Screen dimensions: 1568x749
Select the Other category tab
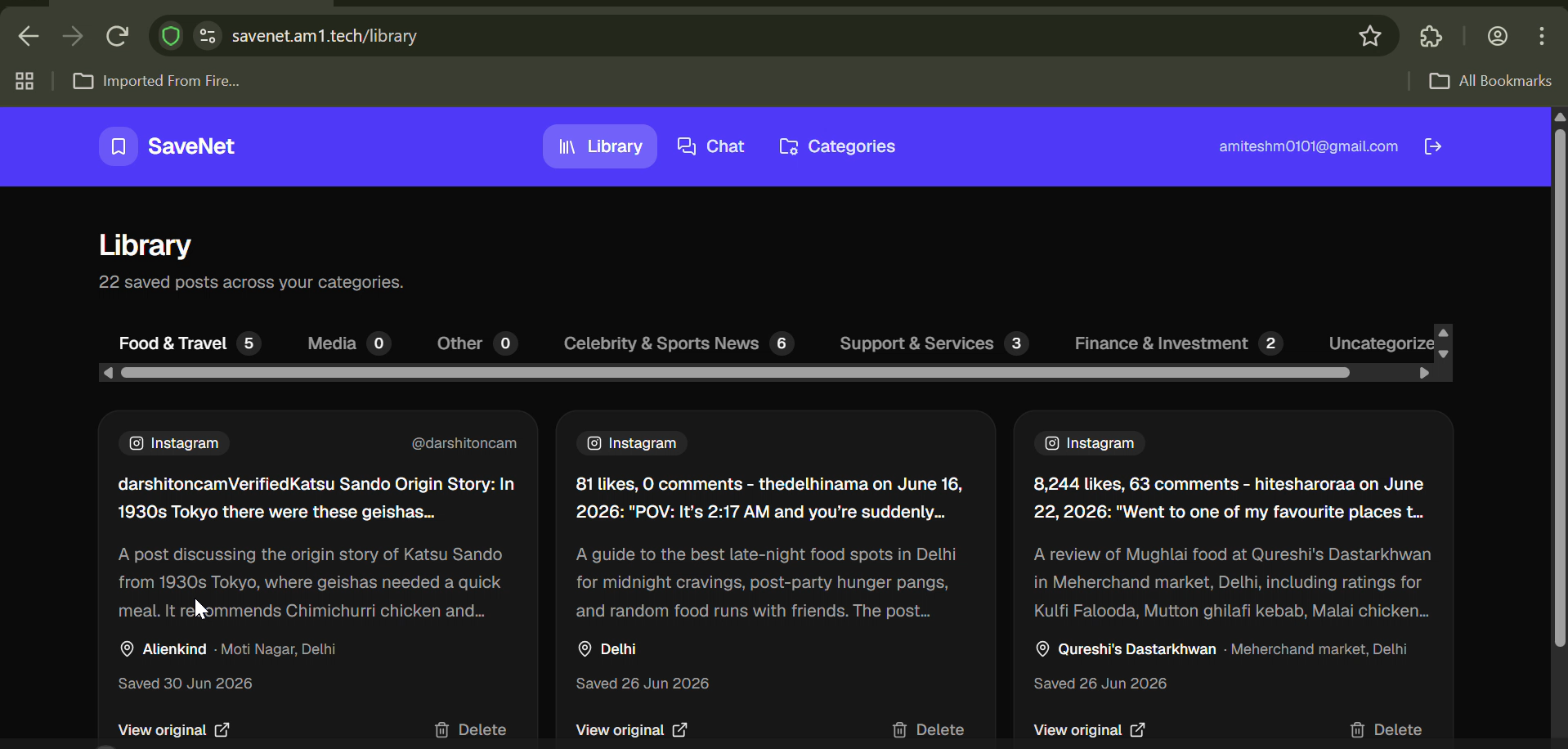coord(477,343)
